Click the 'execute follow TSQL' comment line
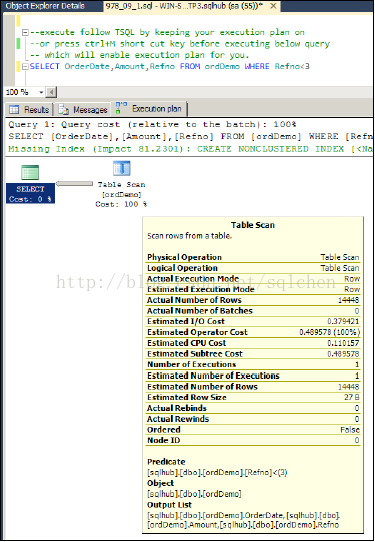 167,32
